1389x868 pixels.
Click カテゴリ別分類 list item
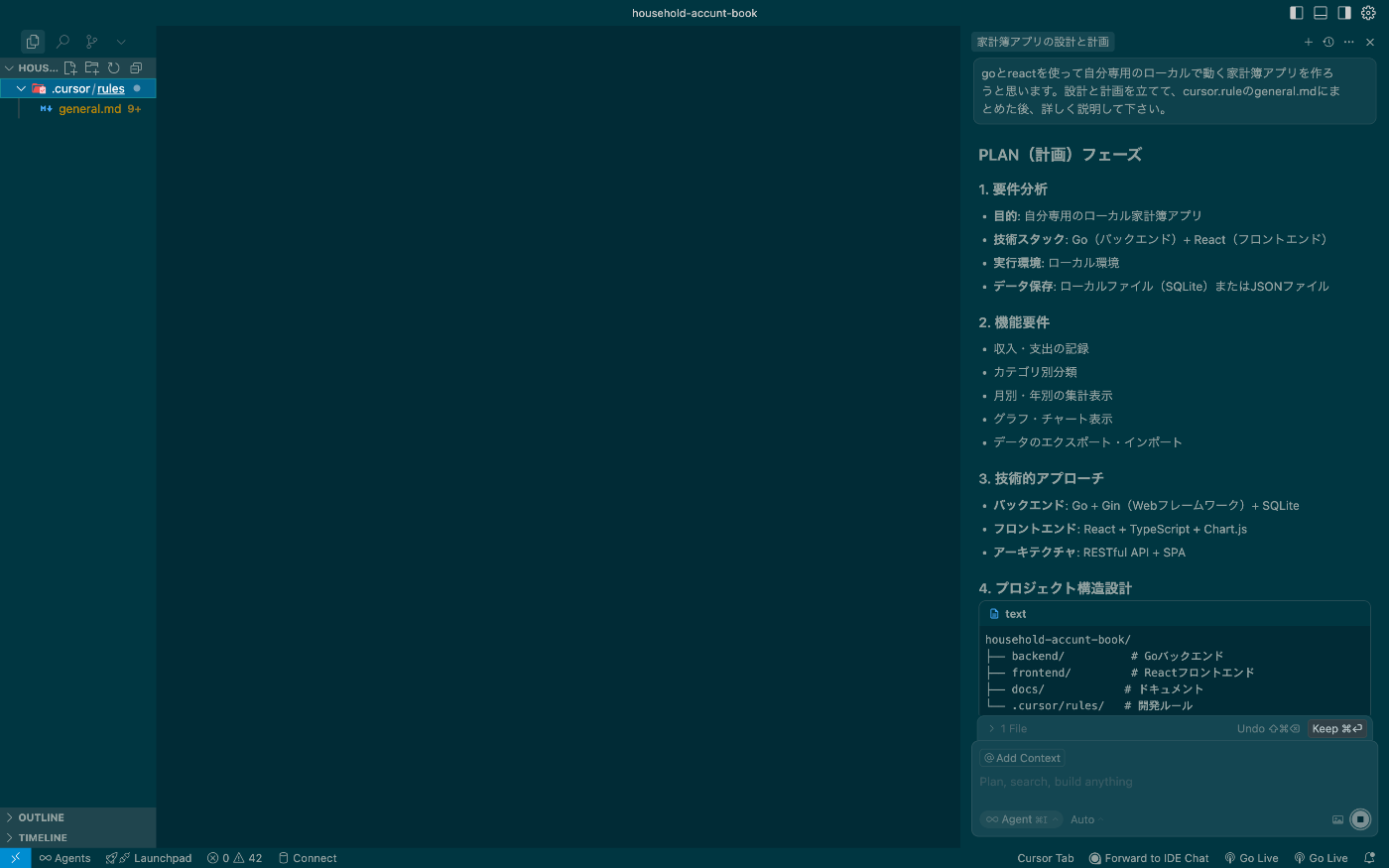pyautogui.click(x=1035, y=372)
